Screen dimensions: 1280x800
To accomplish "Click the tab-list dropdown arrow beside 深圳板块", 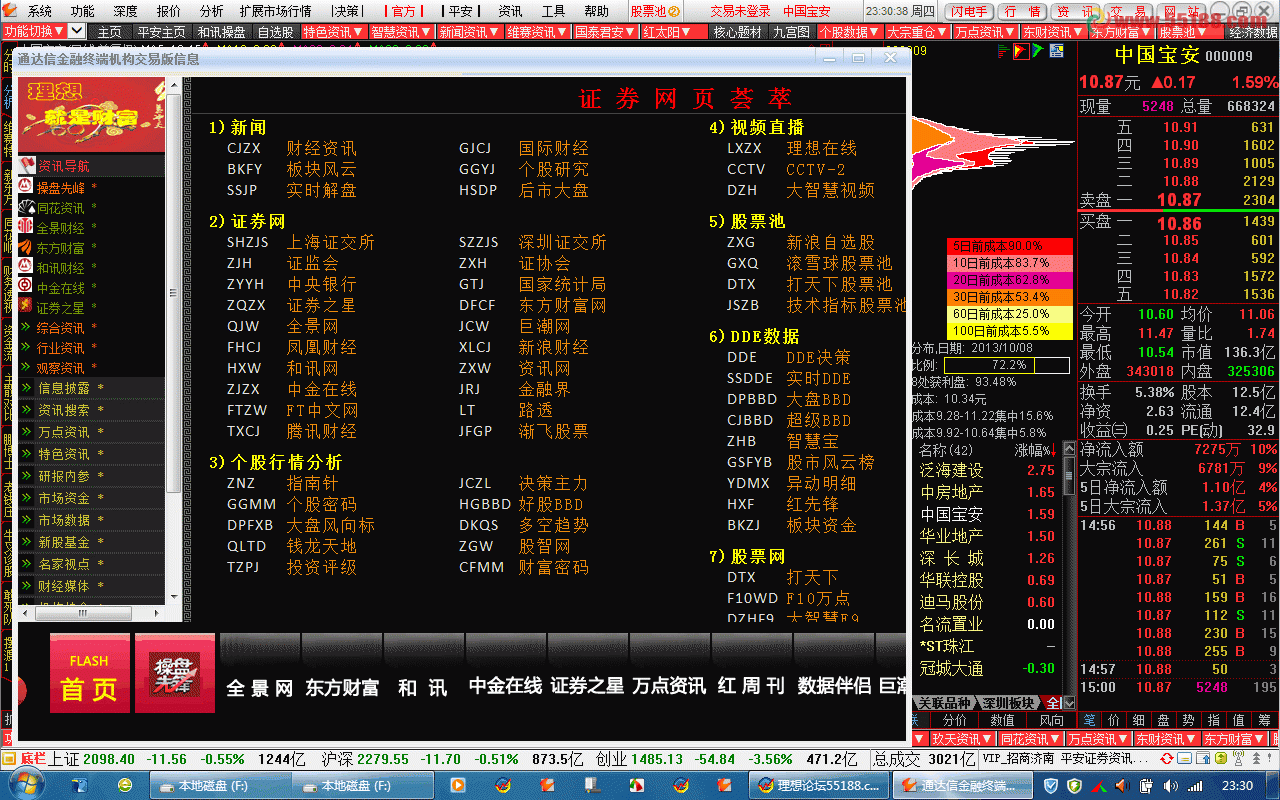I will pos(1069,703).
